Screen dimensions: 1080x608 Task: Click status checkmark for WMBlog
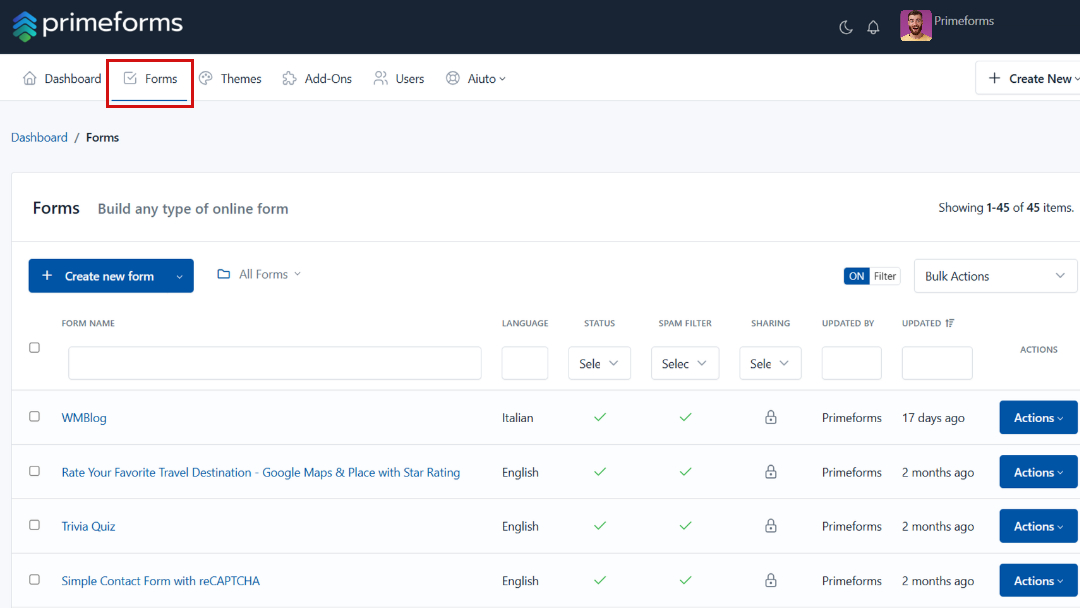coord(600,417)
